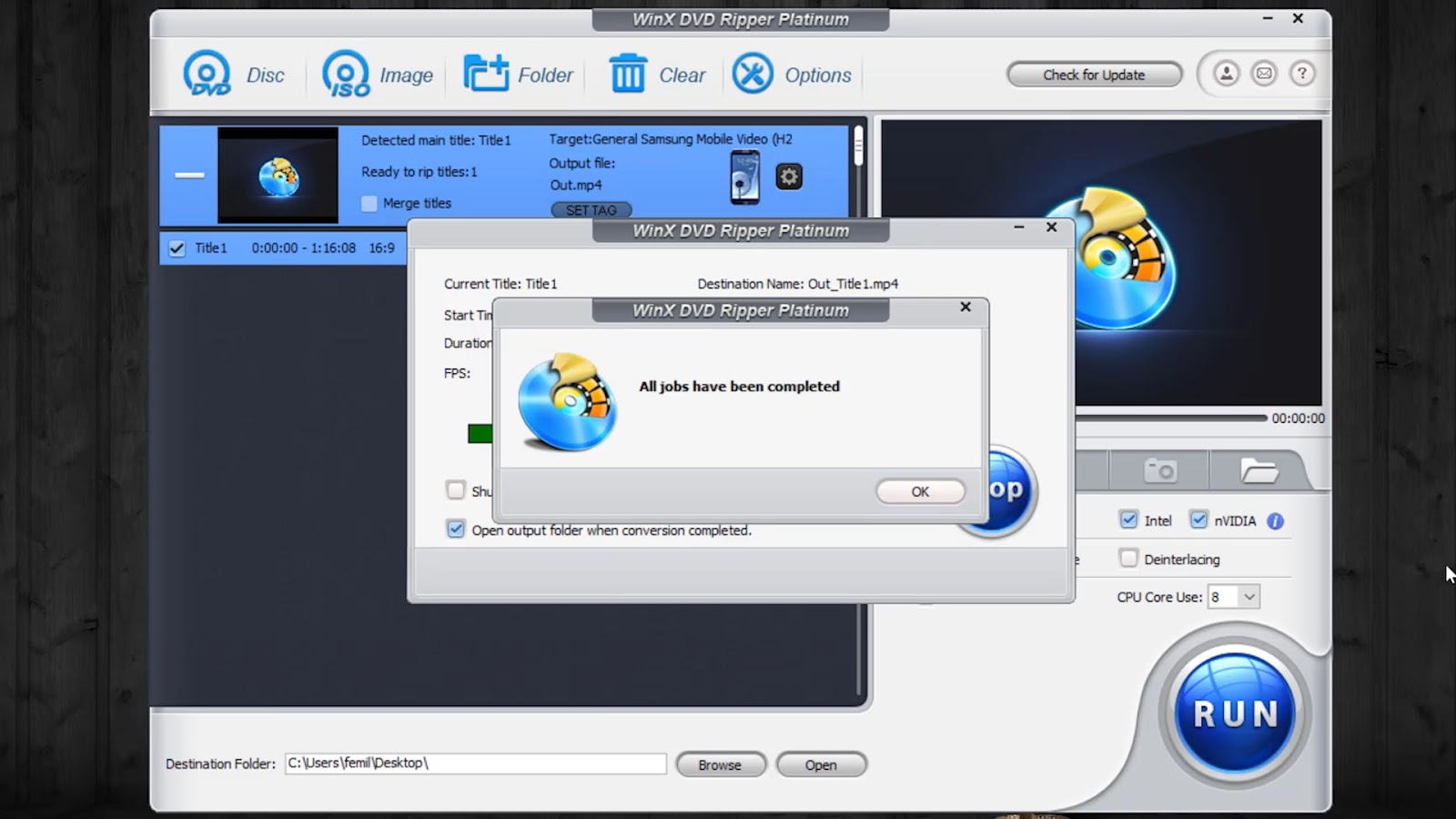1456x819 pixels.
Task: Toggle the nVIDIA hardware accelerator checkbox
Action: tap(1198, 520)
